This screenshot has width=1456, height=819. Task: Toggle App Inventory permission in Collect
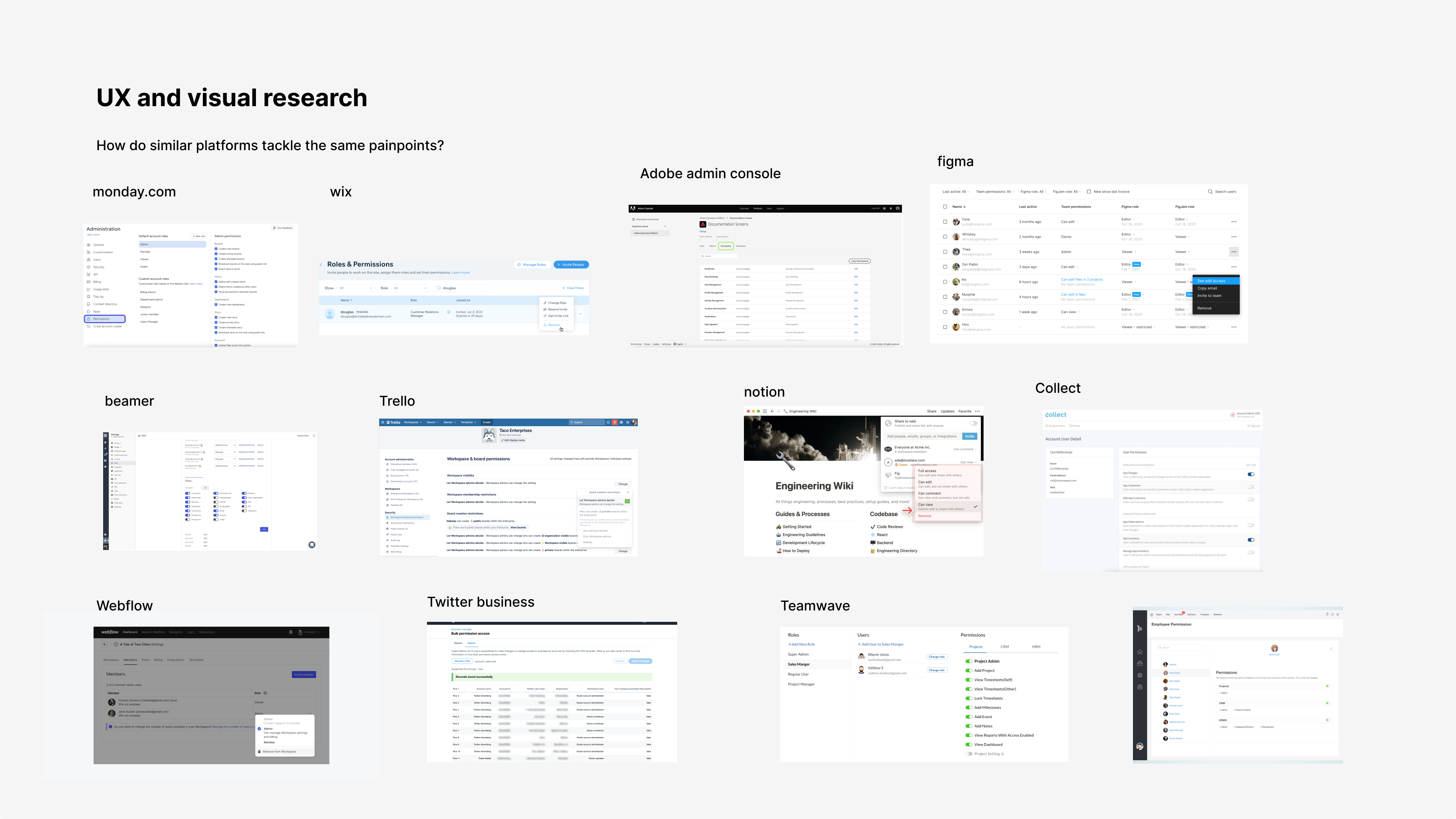point(1250,540)
